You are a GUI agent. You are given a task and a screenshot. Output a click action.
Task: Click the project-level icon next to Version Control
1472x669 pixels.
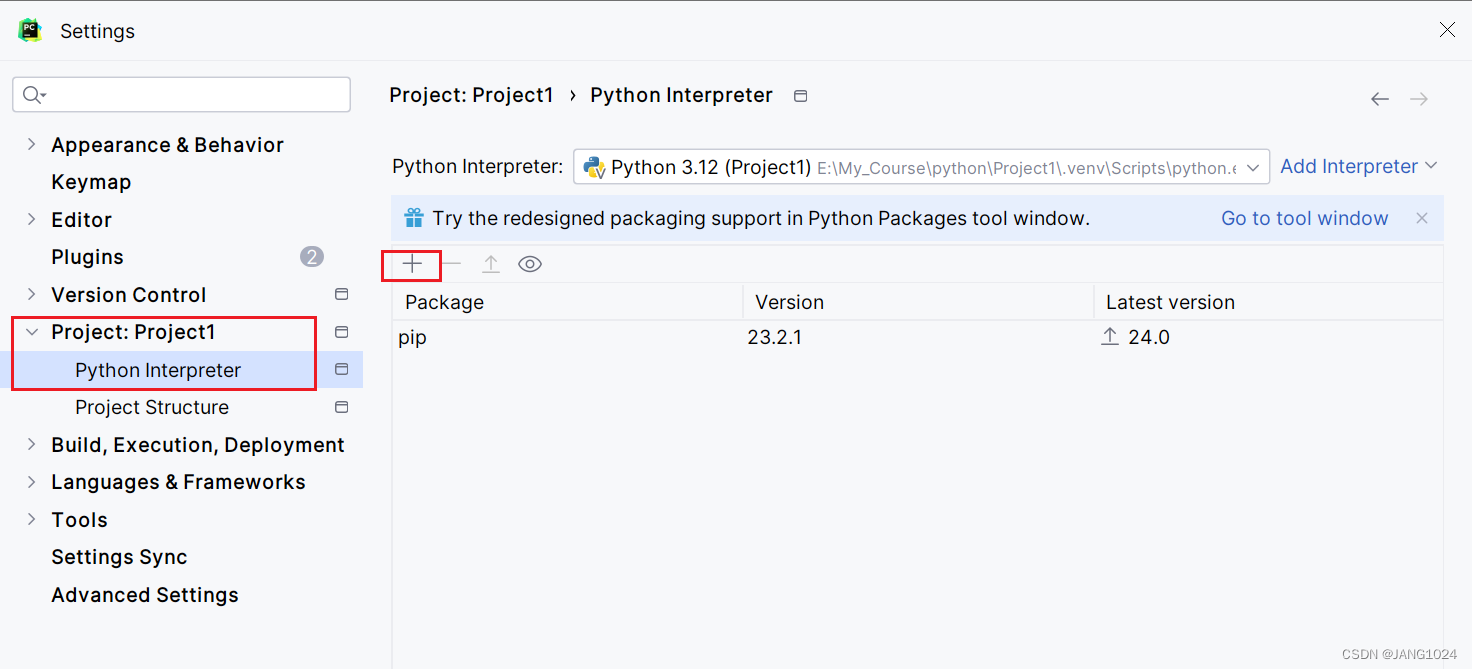click(x=341, y=294)
